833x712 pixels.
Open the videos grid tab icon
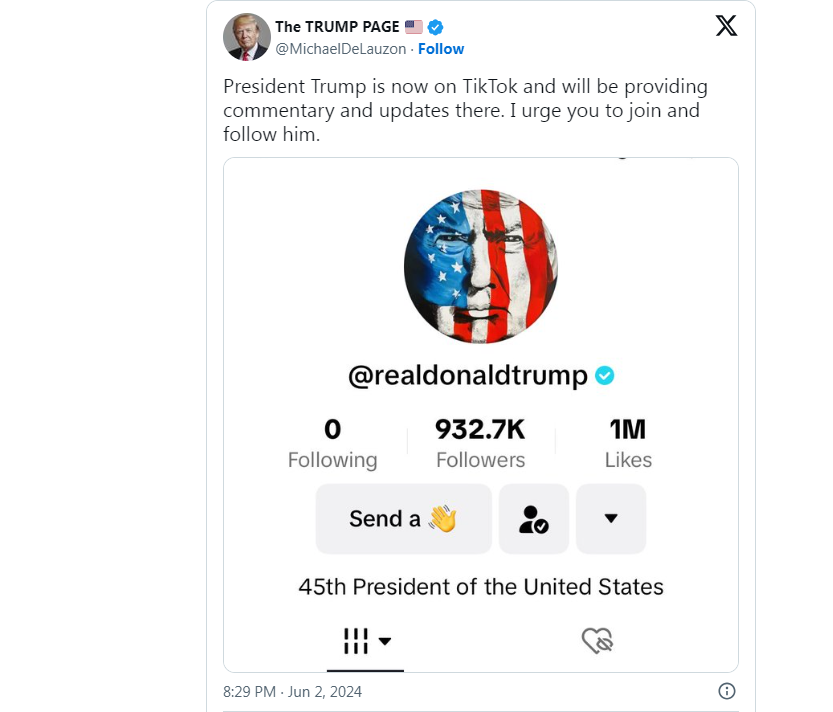point(356,640)
